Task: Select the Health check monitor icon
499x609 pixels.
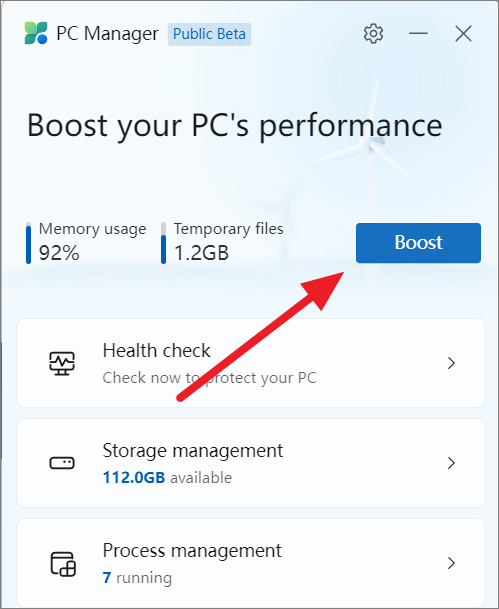Action: [62, 363]
